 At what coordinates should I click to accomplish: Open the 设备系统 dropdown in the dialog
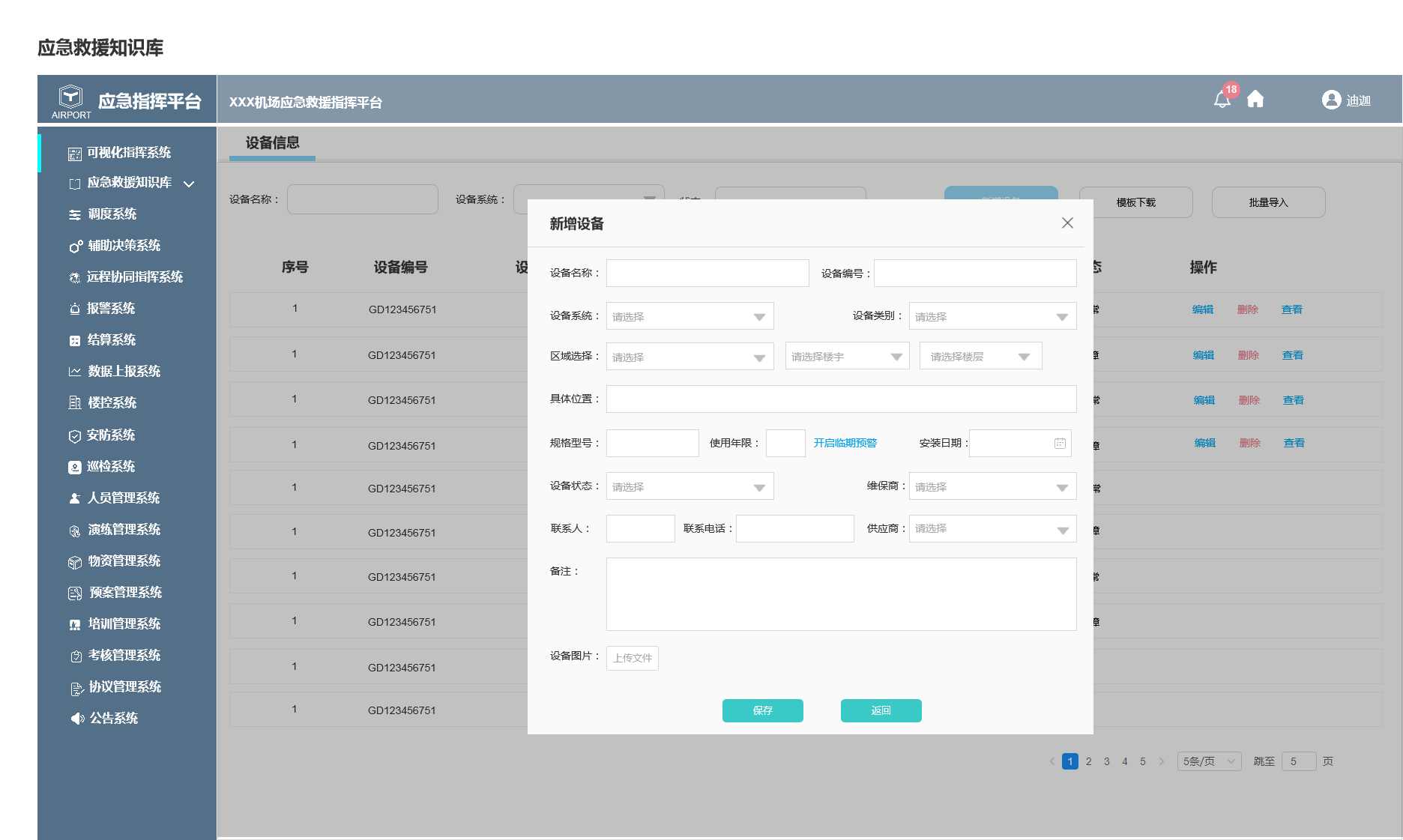pos(690,316)
